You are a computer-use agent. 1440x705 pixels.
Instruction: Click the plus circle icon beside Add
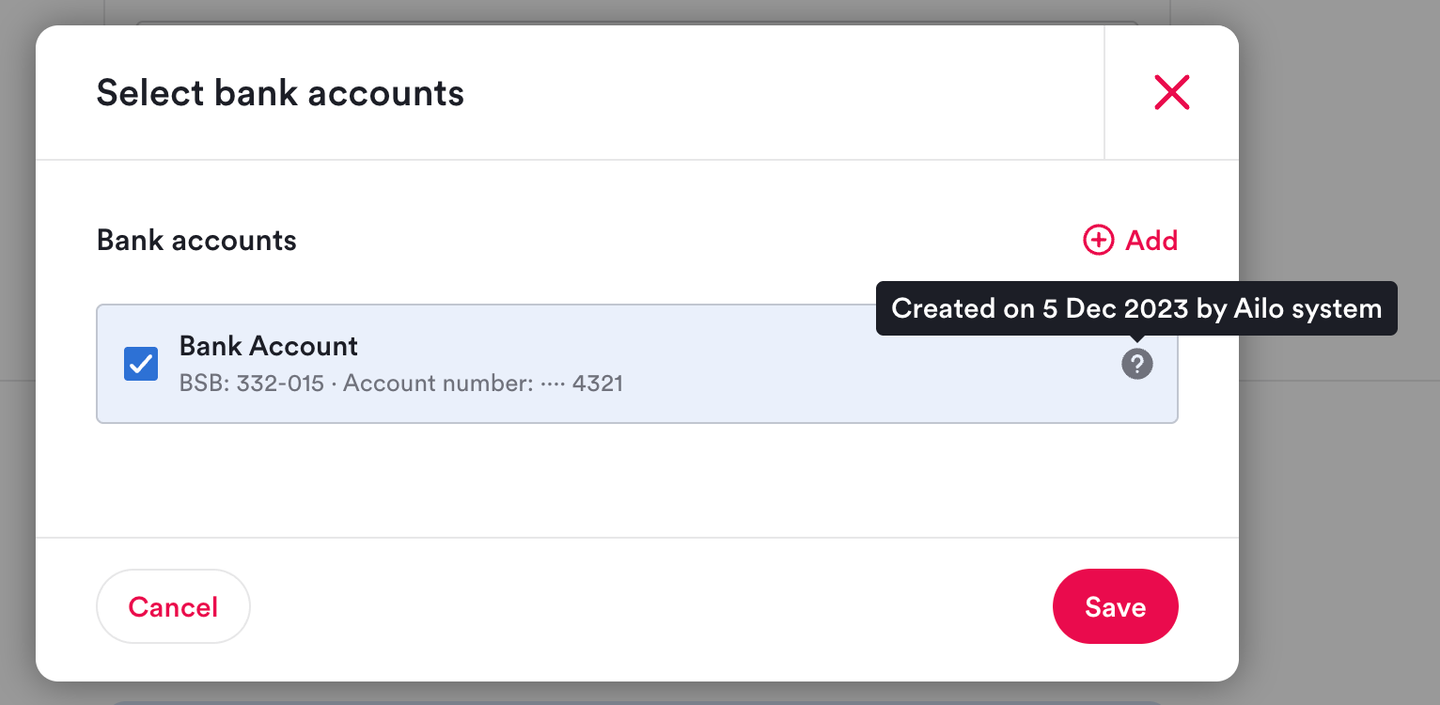point(1098,240)
